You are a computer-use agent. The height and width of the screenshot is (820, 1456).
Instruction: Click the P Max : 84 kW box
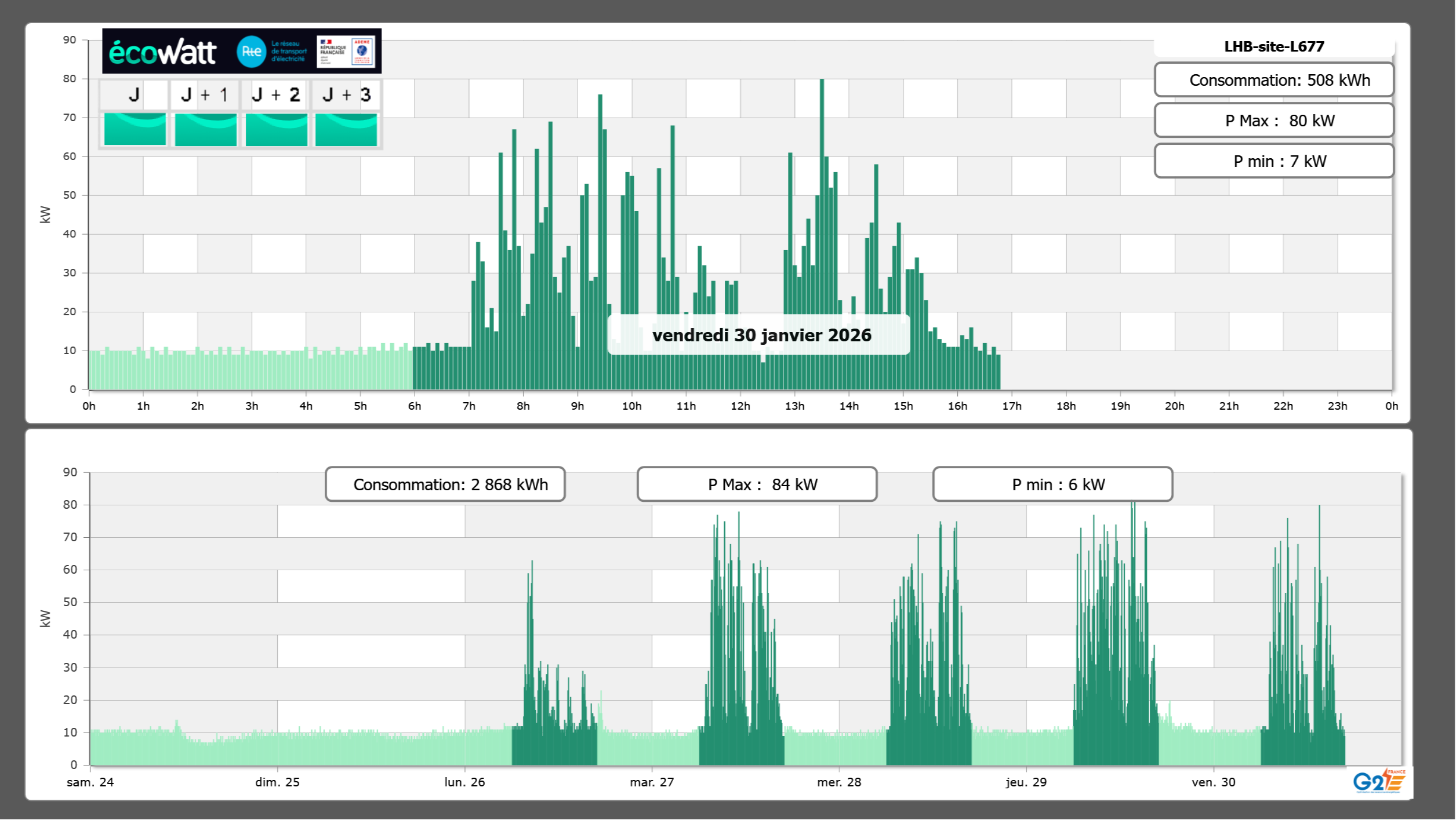(757, 484)
